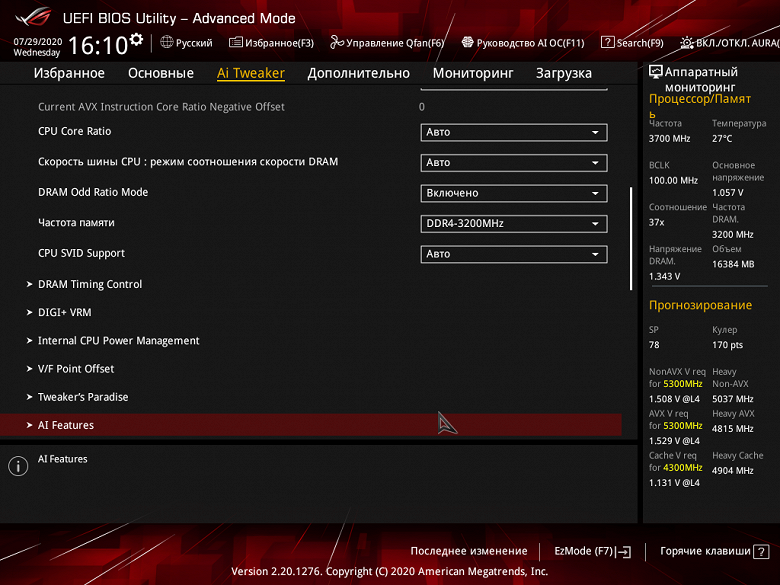This screenshot has width=780, height=585.
Task: Click Управление Qfan(F6) button
Action: (x=387, y=43)
